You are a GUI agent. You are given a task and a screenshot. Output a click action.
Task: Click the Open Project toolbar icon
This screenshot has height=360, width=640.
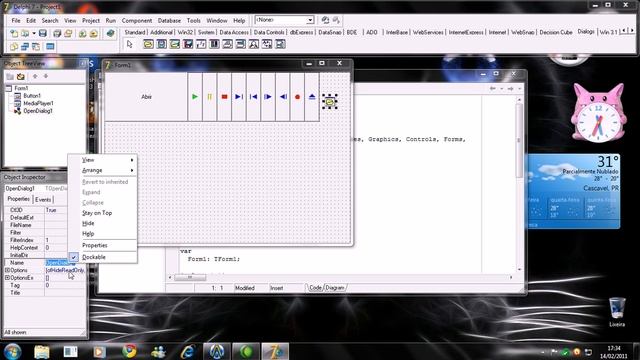point(68,33)
